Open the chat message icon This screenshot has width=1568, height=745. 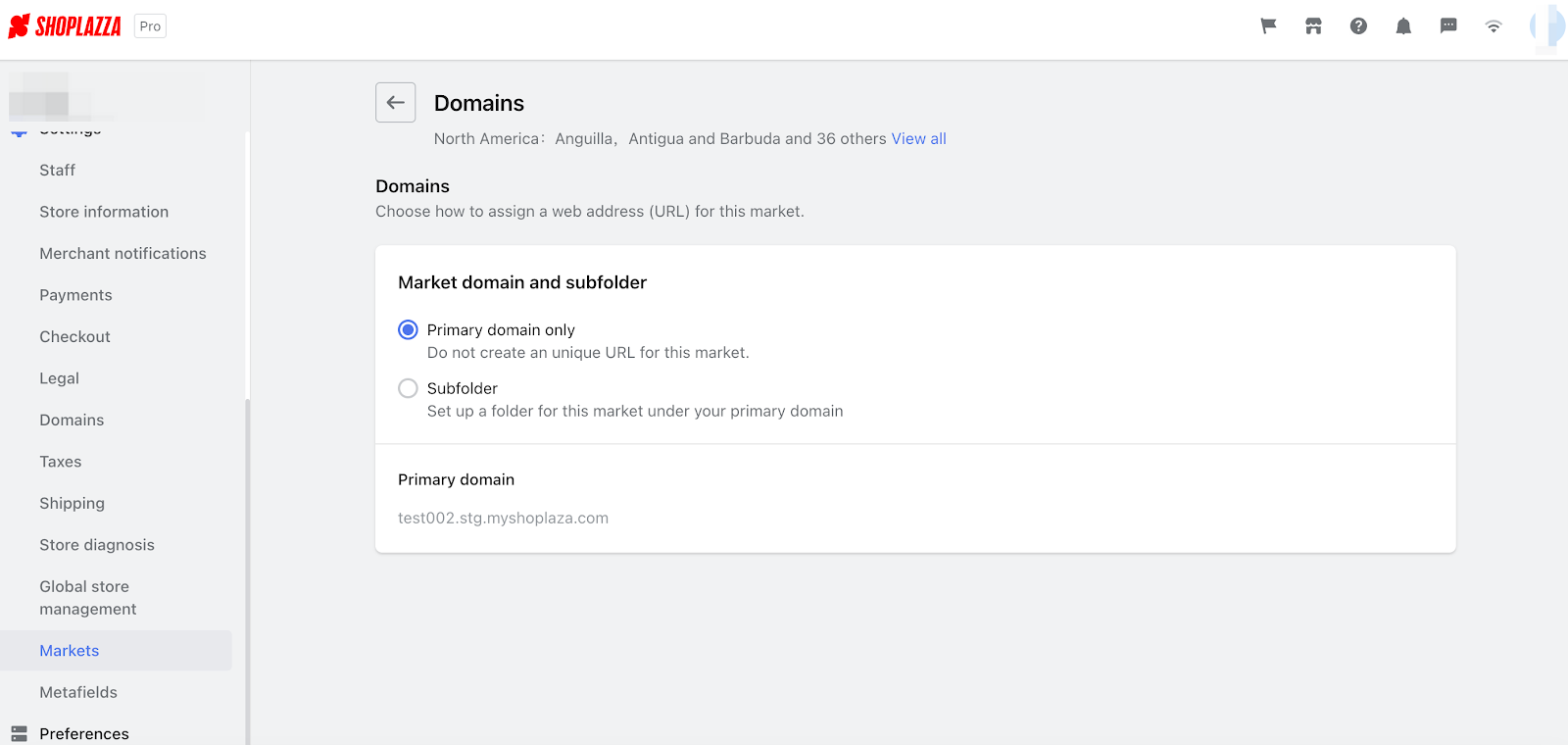pos(1448,26)
